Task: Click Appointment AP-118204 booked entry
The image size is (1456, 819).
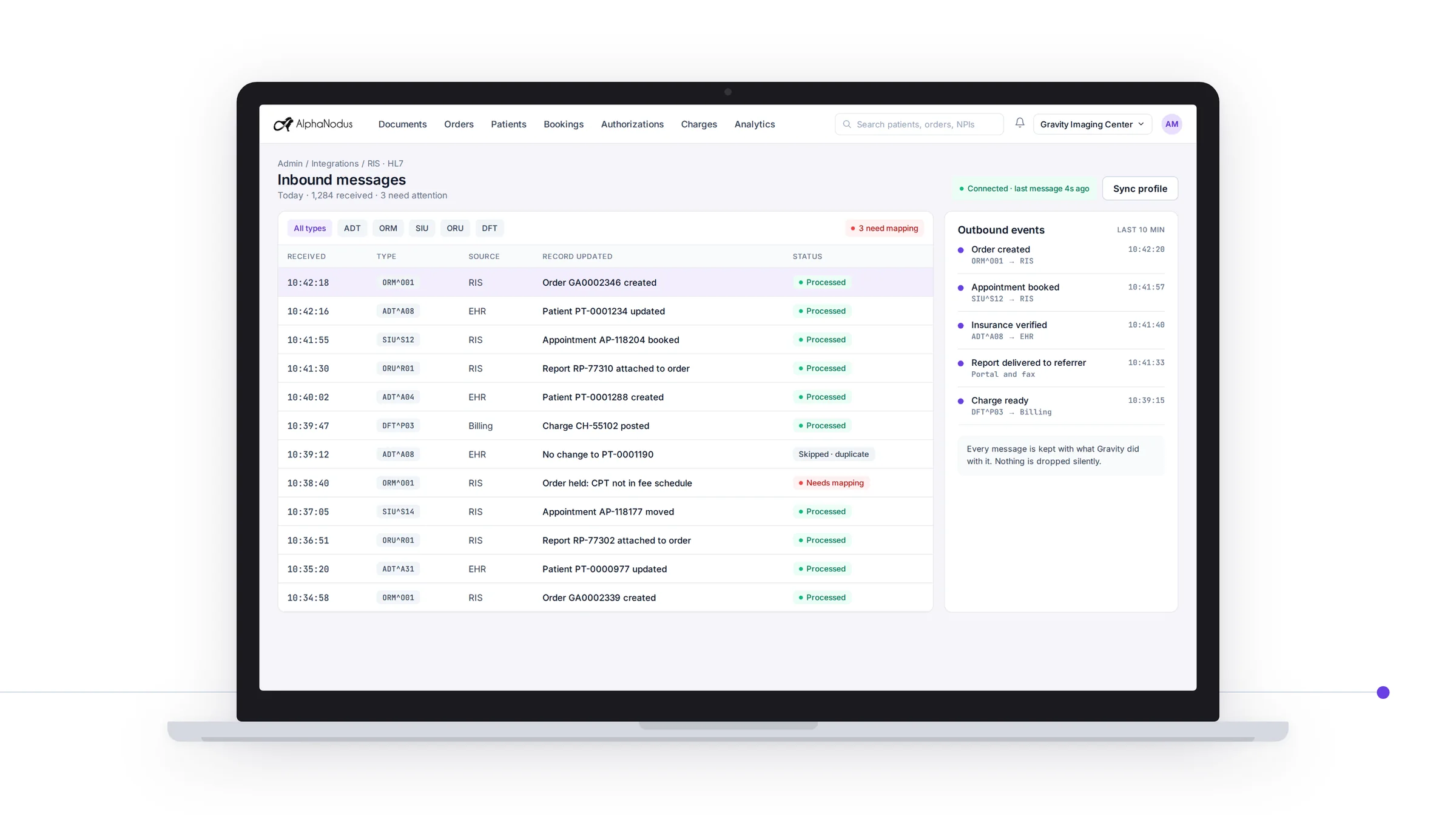Action: click(x=605, y=340)
